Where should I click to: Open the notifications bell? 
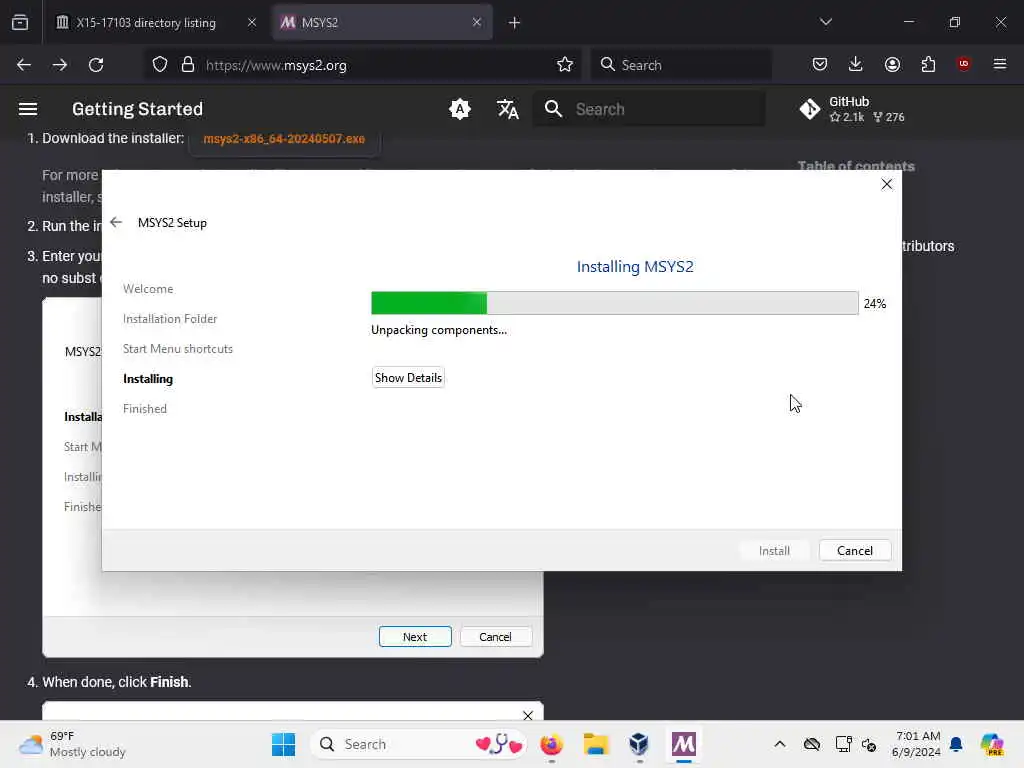pos(956,744)
